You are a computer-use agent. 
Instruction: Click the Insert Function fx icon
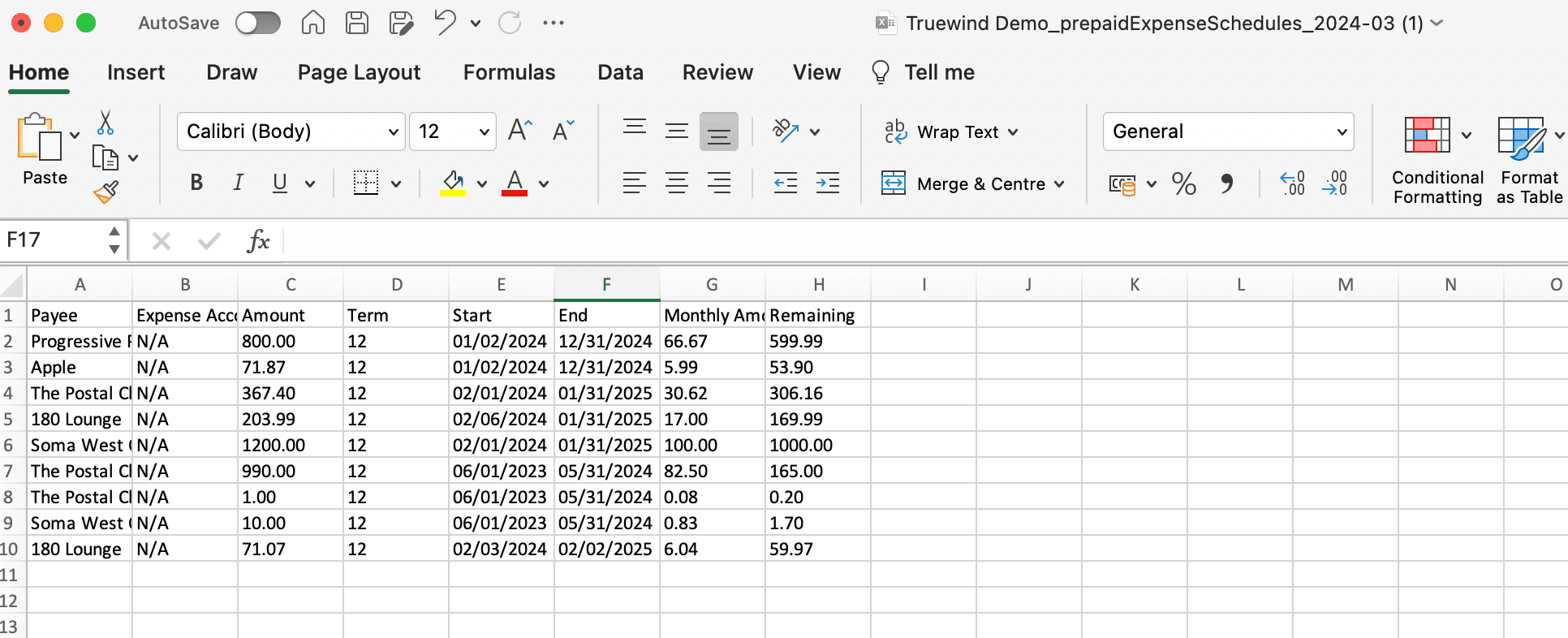click(257, 240)
